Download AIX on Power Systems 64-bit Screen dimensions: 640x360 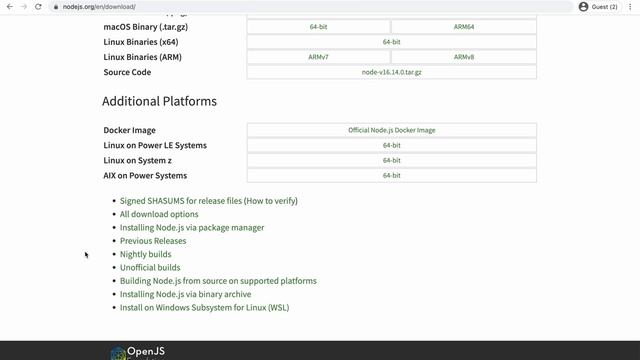tap(391, 176)
